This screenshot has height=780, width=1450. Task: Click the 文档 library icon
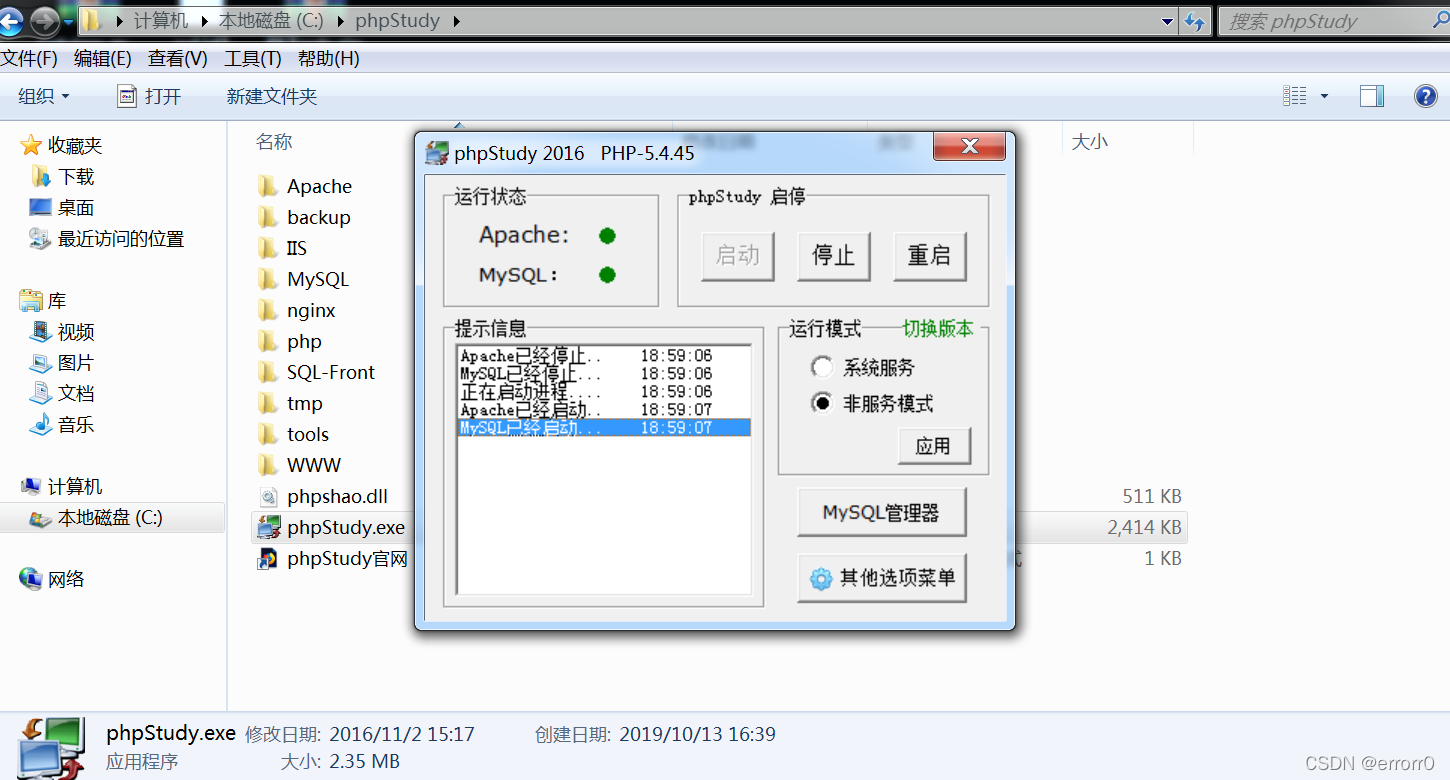[x=40, y=394]
